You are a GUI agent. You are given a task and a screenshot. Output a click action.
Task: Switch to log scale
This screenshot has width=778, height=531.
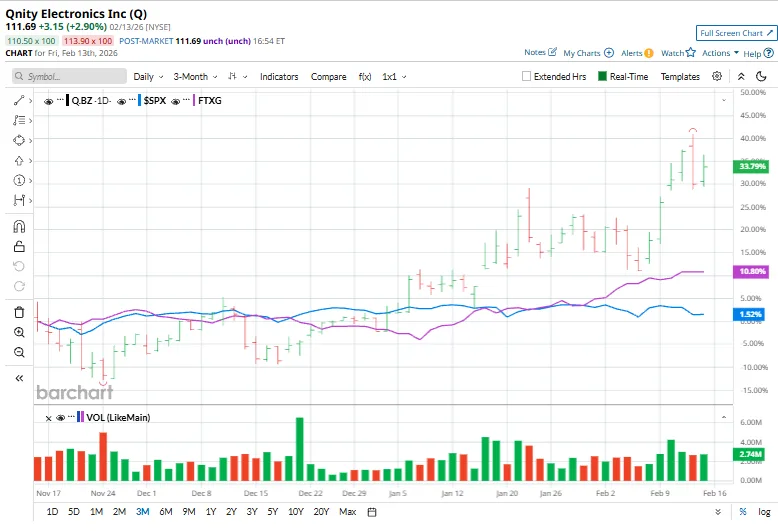(764, 512)
